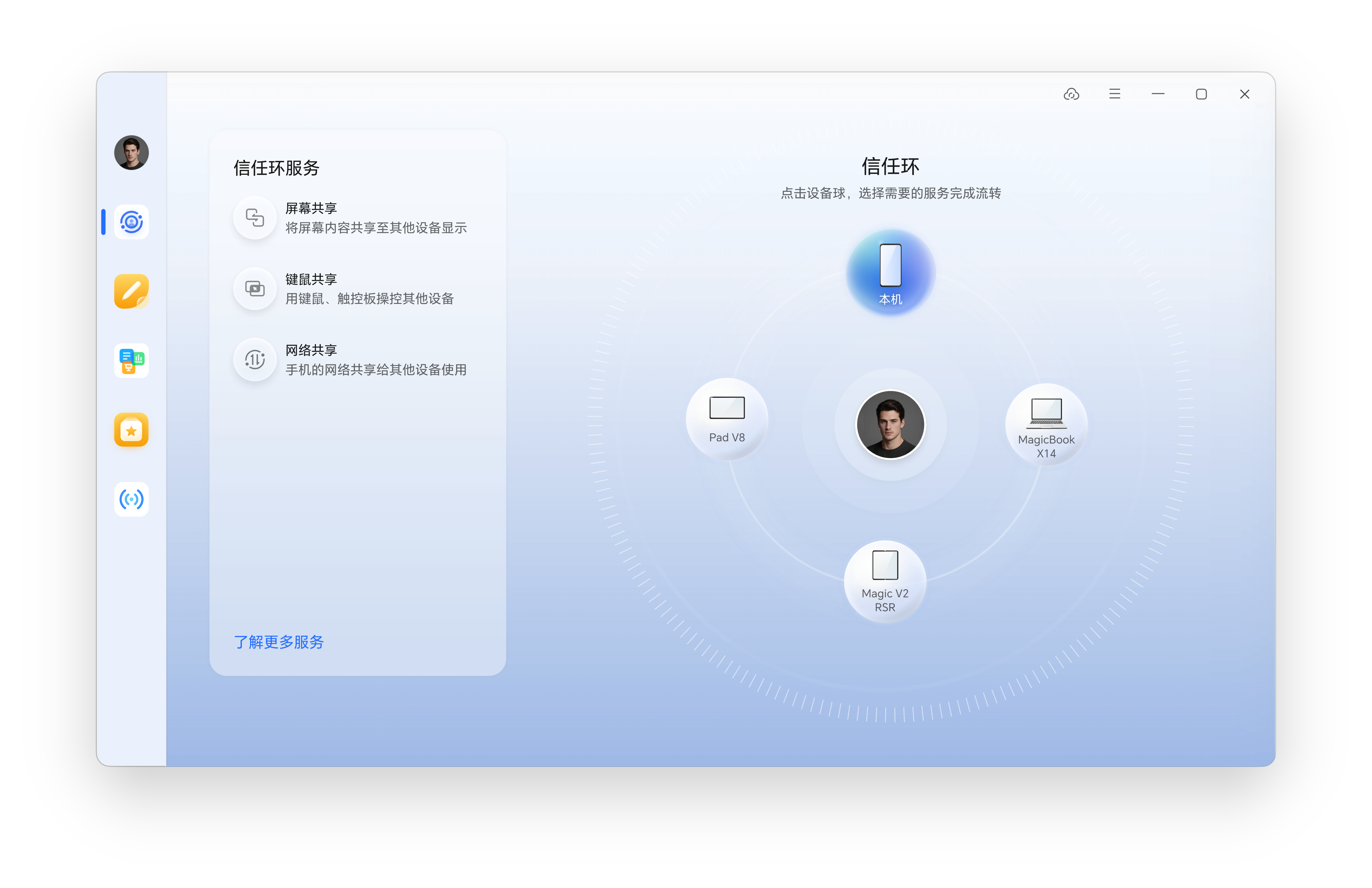This screenshot has height=888, width=1372.
Task: Click the 了解更多服务 link
Action: [x=279, y=642]
